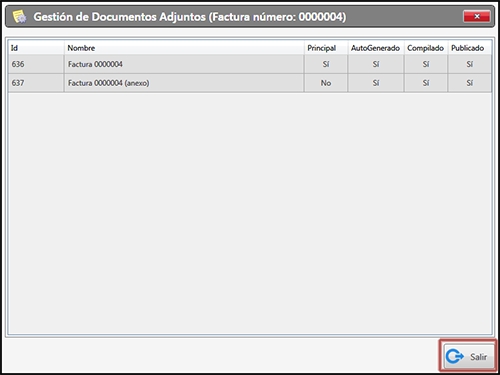The height and width of the screenshot is (375, 500).
Task: Click the empty area of the documents list
Action: 250,213
